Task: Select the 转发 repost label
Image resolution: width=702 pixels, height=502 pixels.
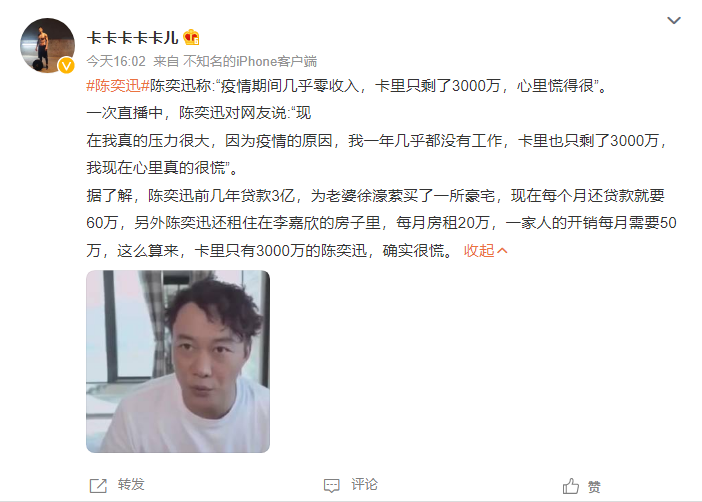Action: click(131, 485)
